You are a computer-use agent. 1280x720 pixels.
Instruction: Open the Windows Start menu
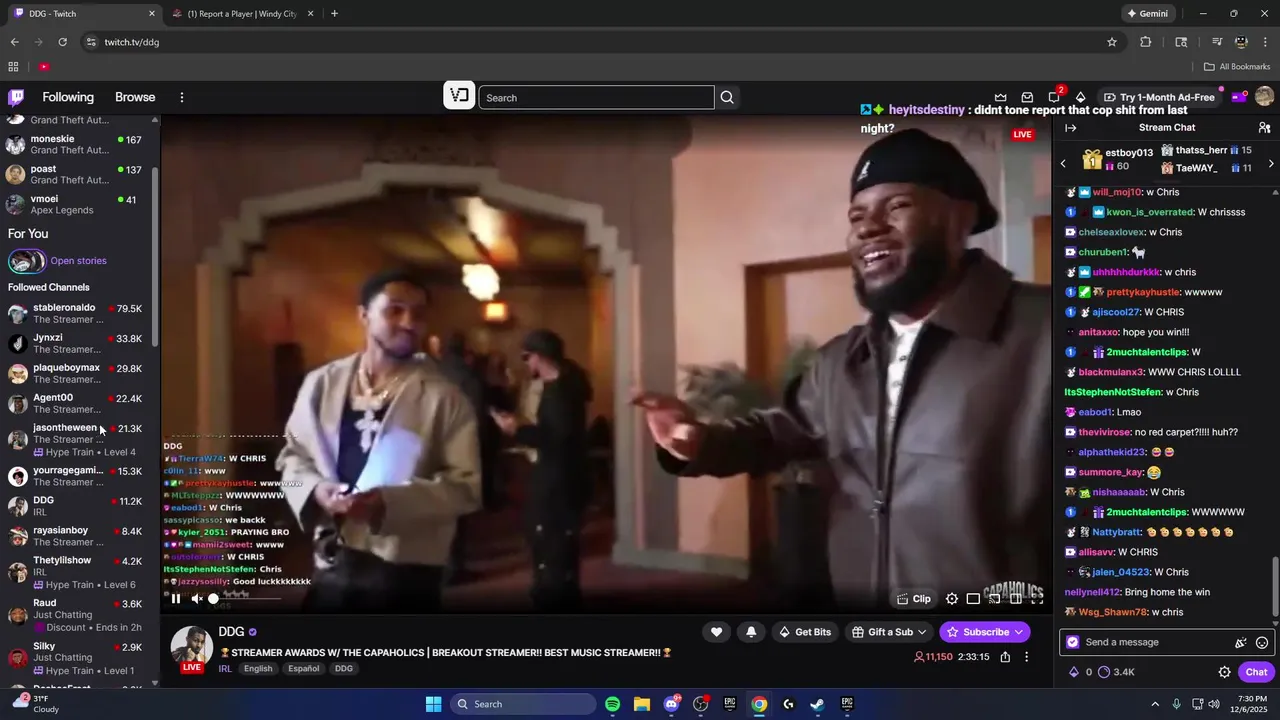click(x=434, y=704)
